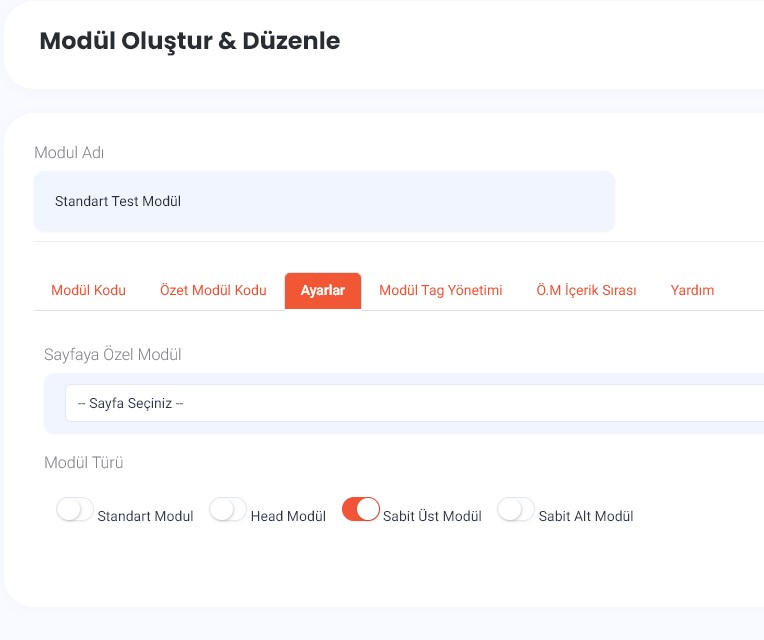Click the Modül Oluştur & Düzenle page heading

pos(189,41)
